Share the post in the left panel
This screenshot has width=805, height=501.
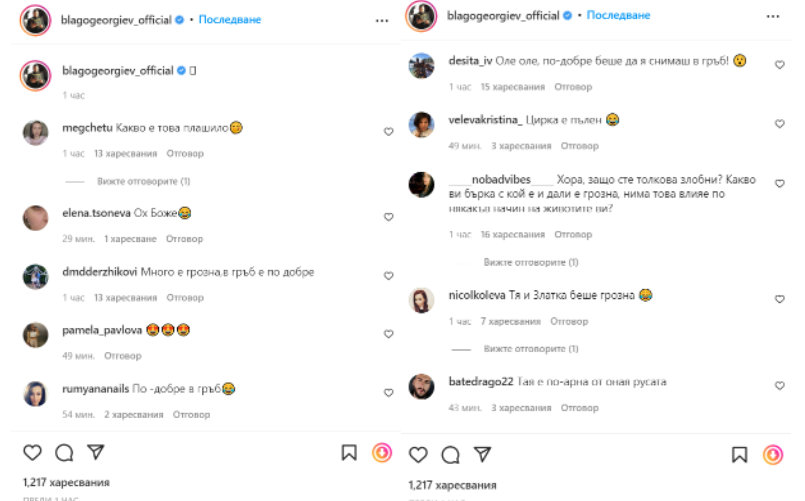pyautogui.click(x=96, y=453)
